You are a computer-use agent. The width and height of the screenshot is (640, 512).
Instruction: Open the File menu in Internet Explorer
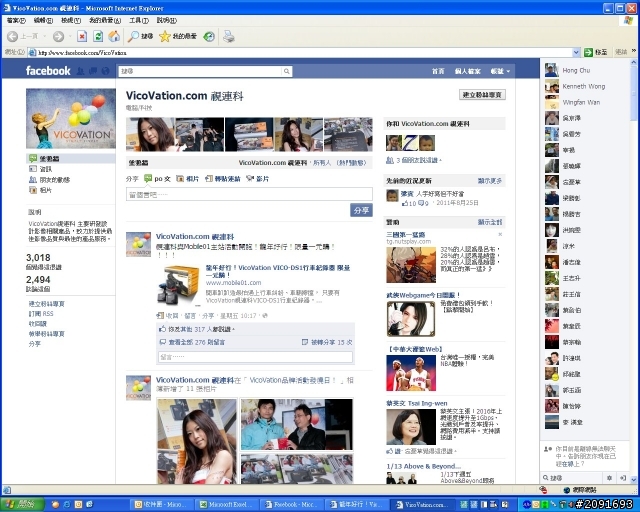coord(16,20)
